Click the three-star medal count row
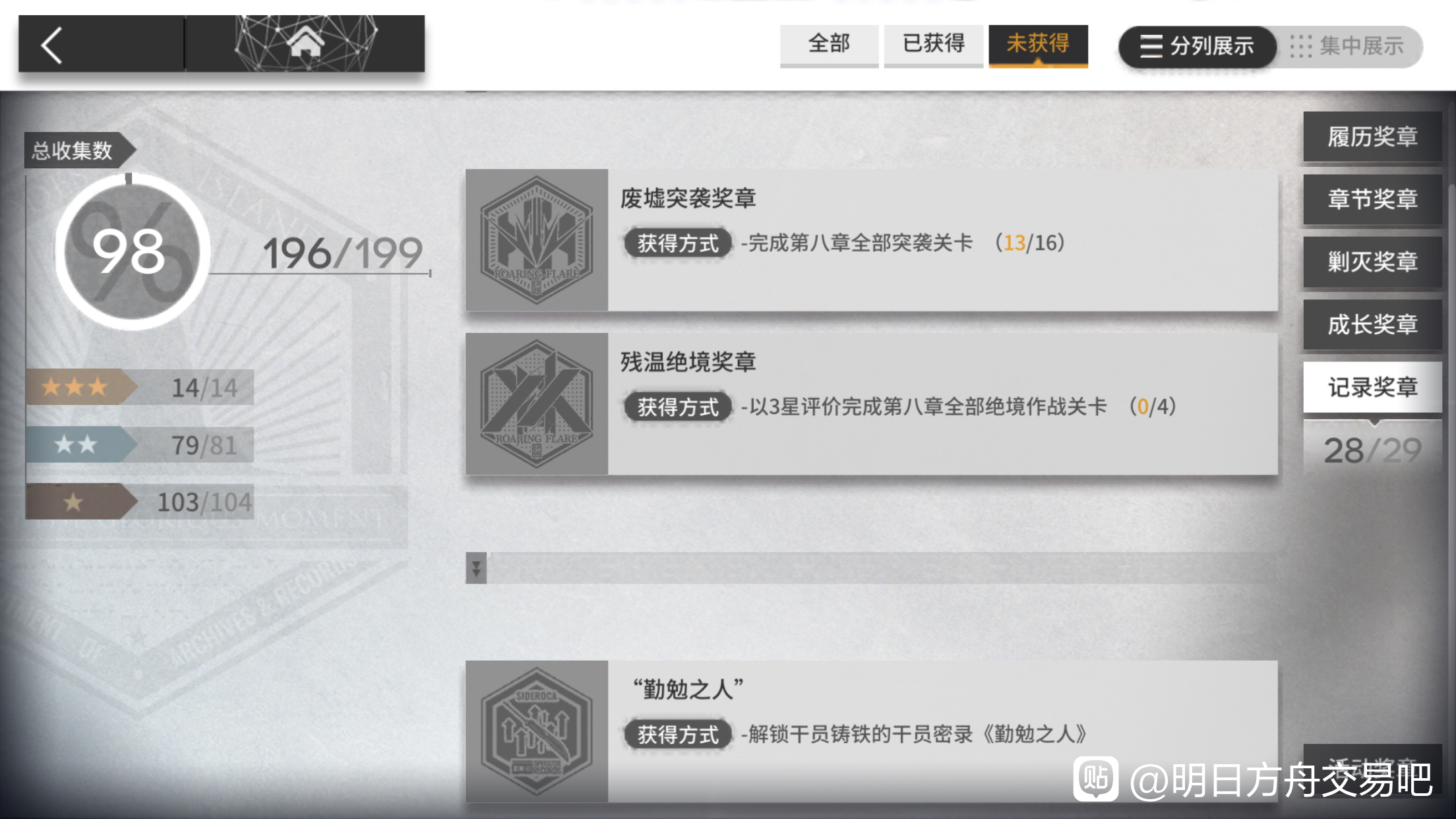 pos(140,387)
